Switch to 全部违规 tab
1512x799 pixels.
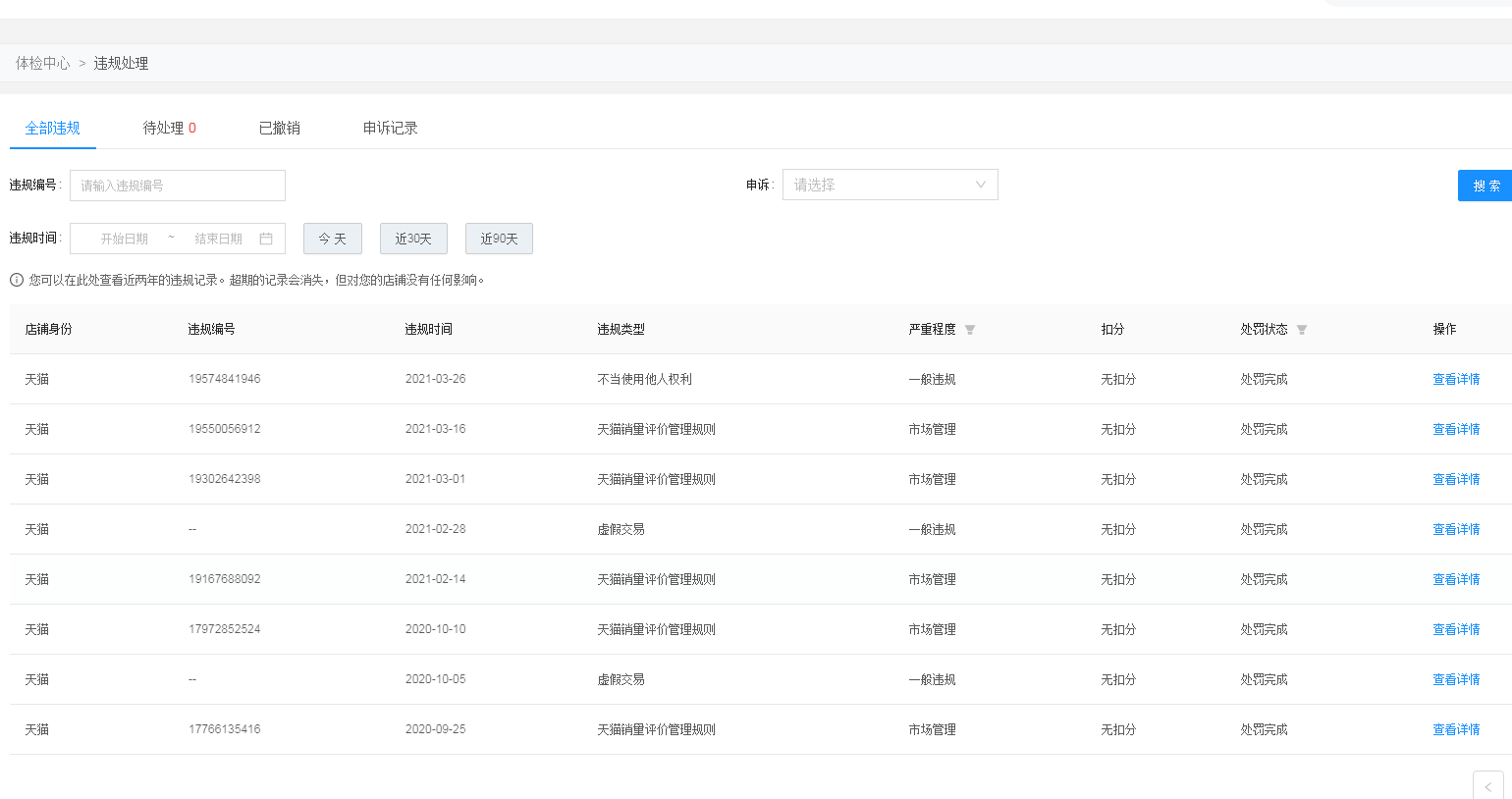click(53, 128)
